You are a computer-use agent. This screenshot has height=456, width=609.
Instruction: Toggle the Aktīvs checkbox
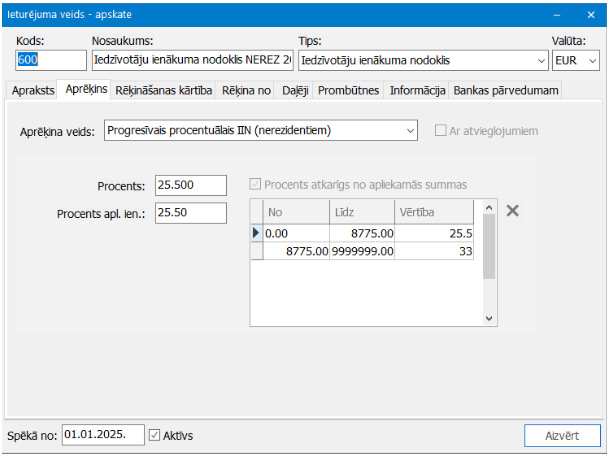155,435
